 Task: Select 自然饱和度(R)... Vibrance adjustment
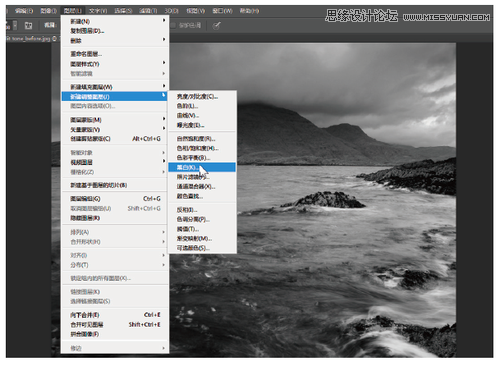[x=202, y=139]
